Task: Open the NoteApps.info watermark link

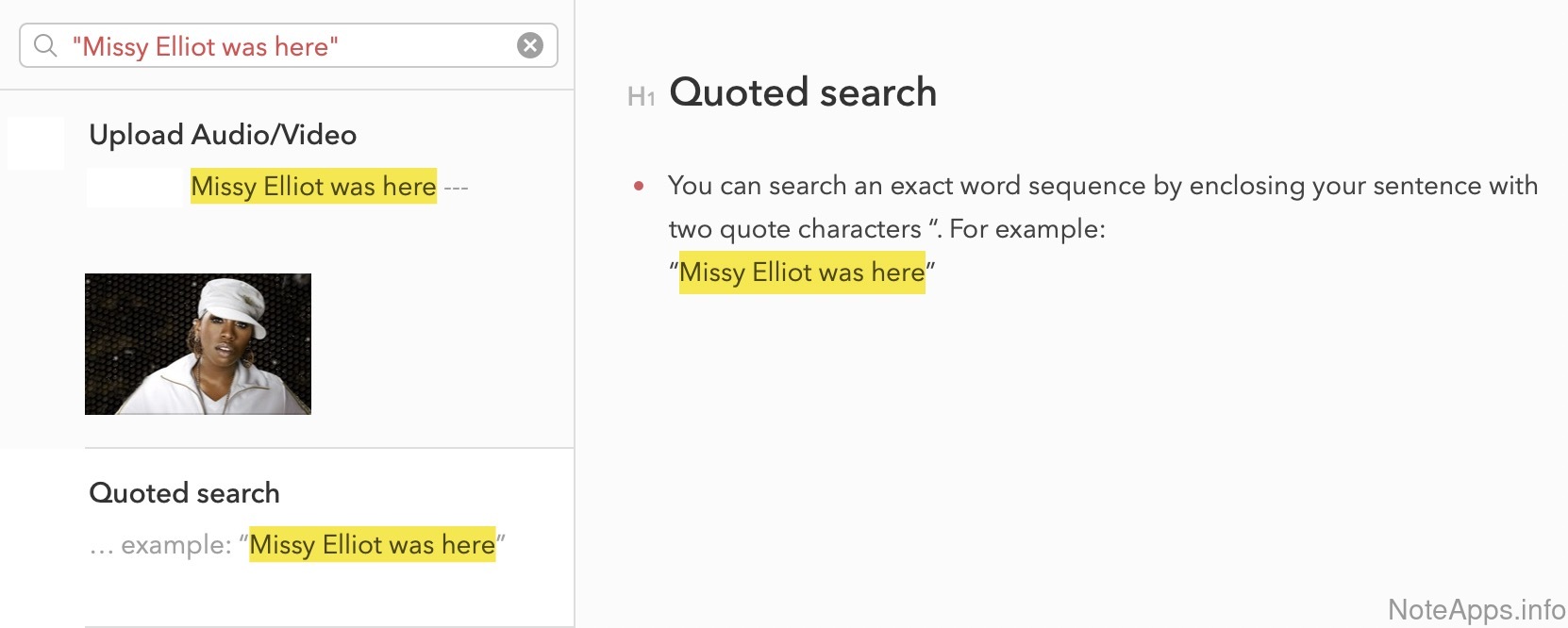Action: pyautogui.click(x=1476, y=609)
